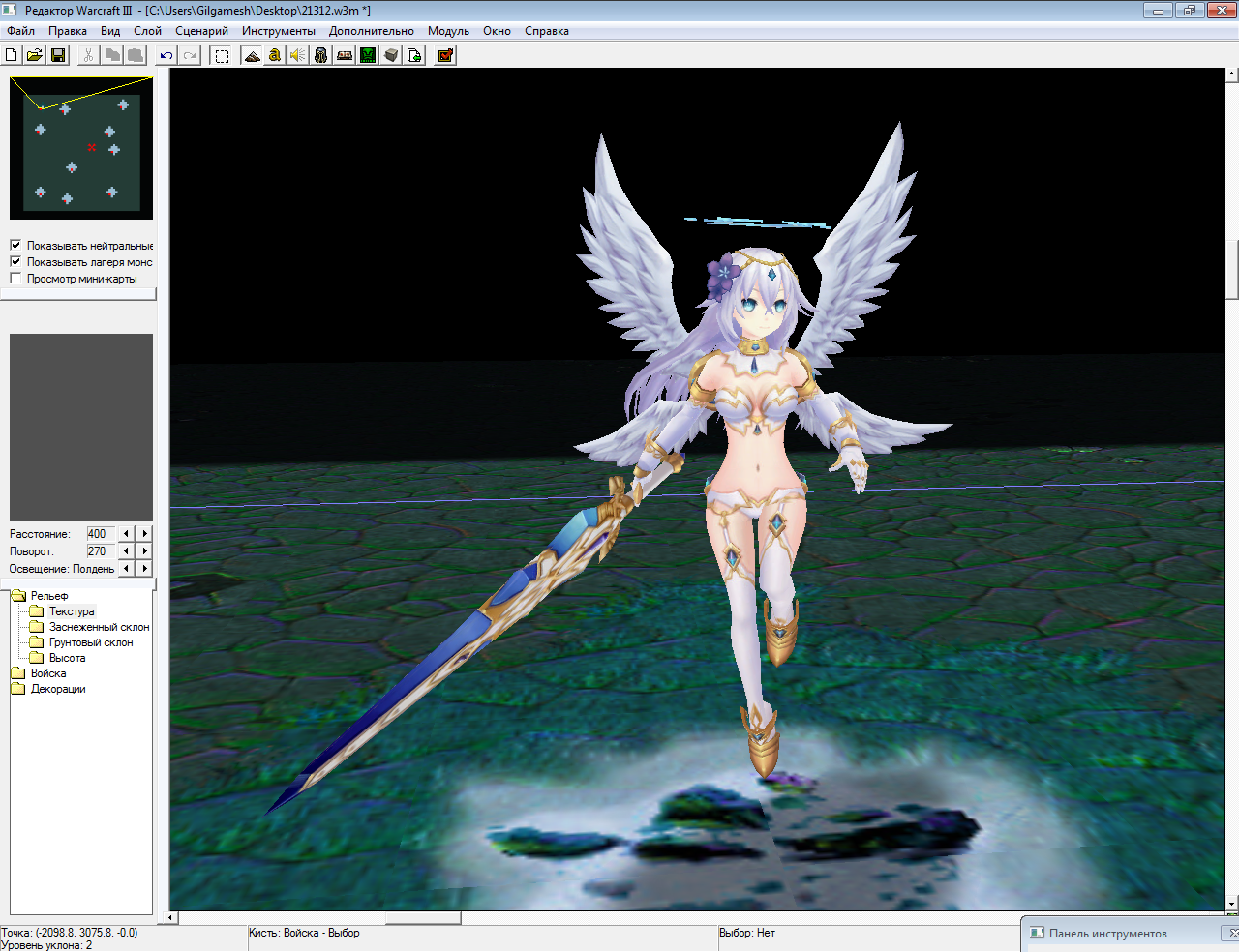The image size is (1239, 952).
Task: Open the Сценарий menu
Action: pos(201,31)
